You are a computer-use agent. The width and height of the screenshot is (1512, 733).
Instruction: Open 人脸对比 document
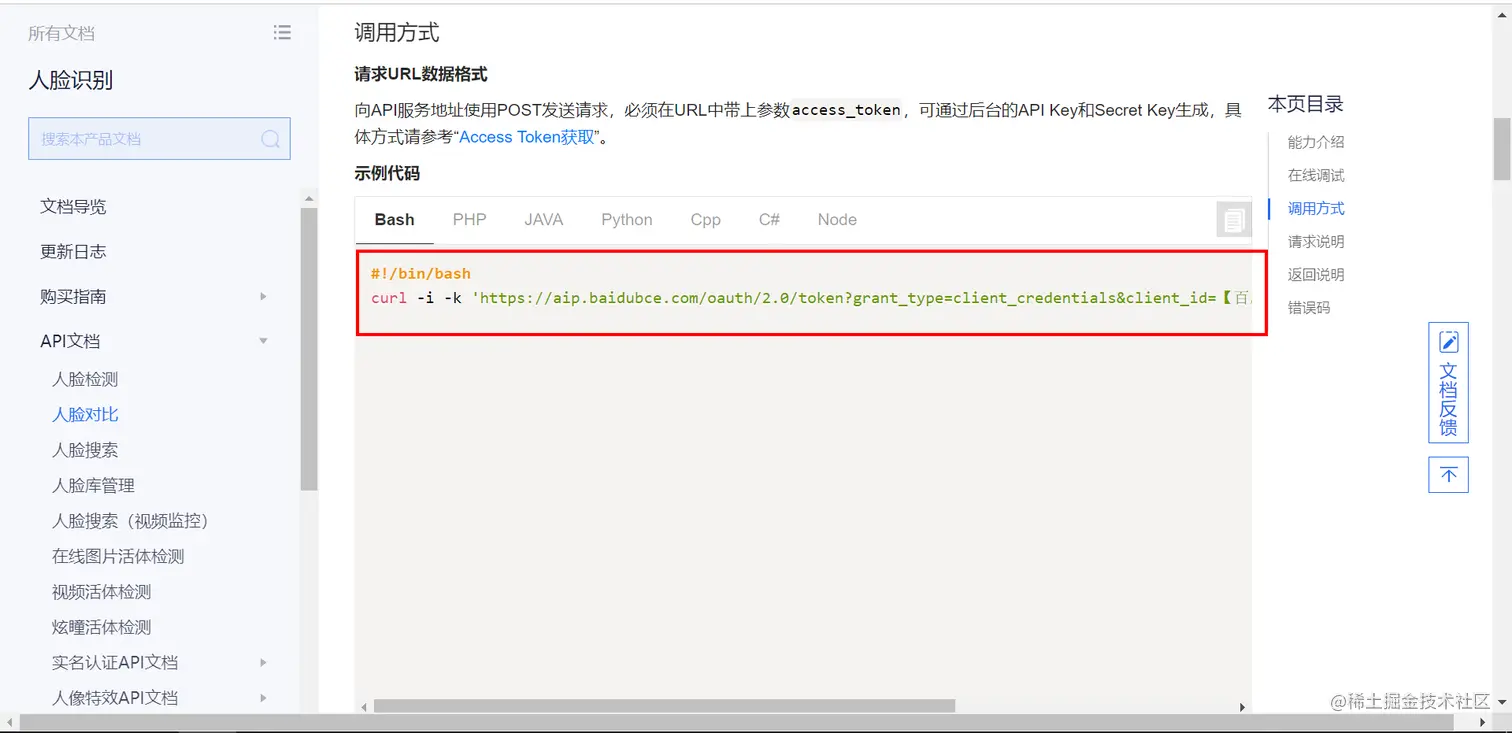point(85,414)
